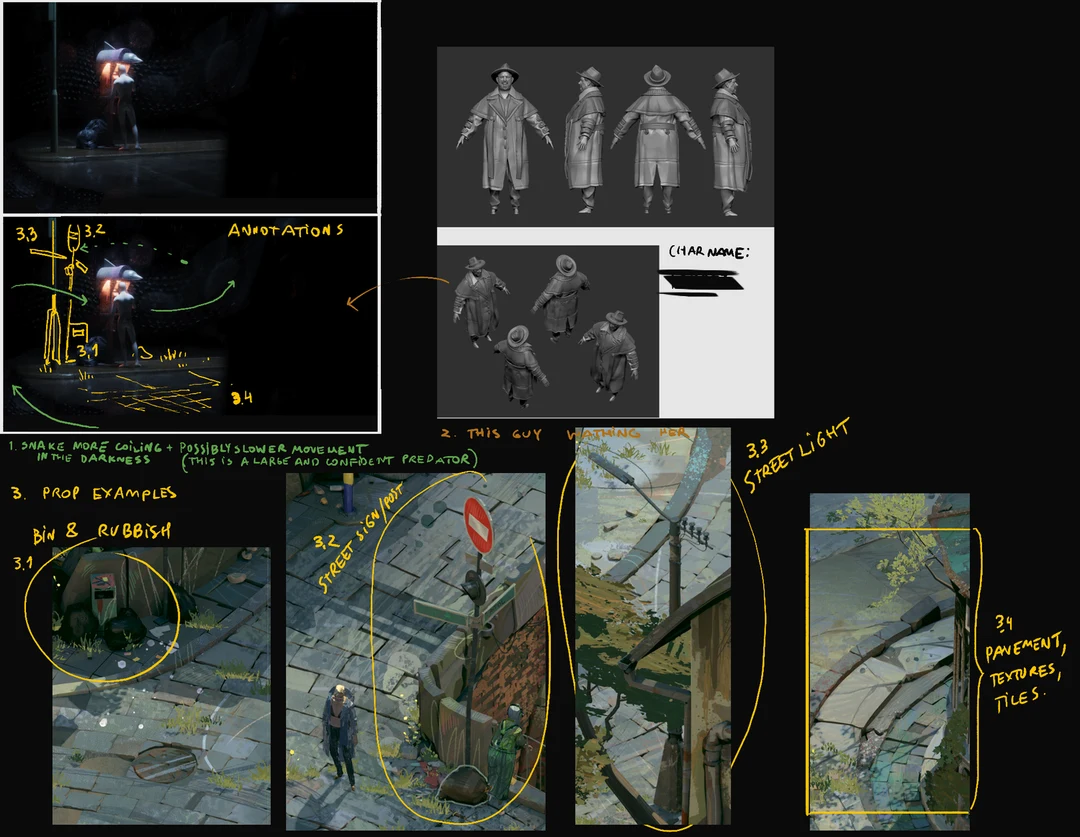The image size is (1080, 837).
Task: Click the '3.3 STREET LIGHT' label
Action: pos(796,456)
